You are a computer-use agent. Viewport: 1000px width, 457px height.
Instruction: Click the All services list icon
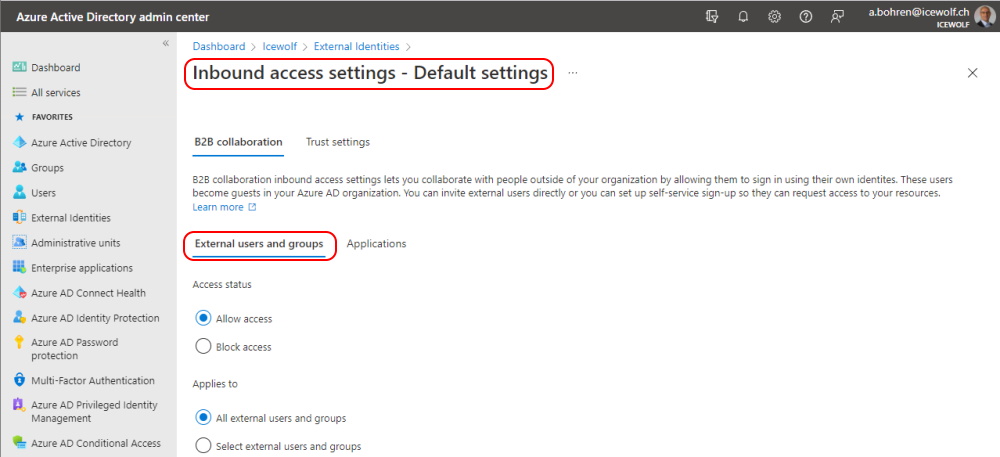coord(19,92)
